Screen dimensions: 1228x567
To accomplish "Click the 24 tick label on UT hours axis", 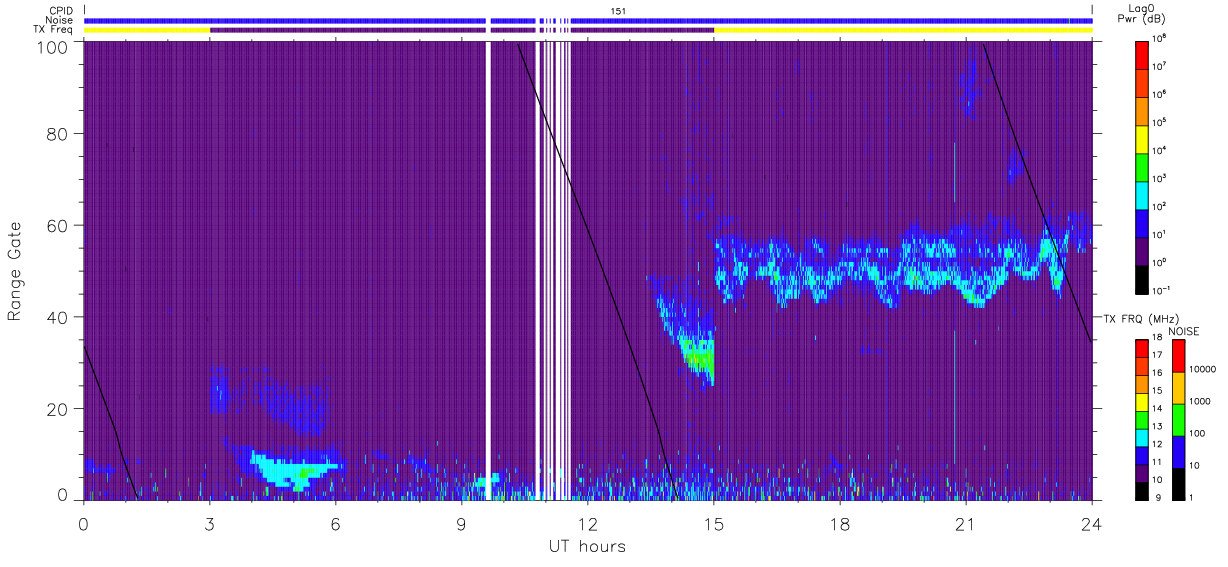I will pyautogui.click(x=1092, y=523).
